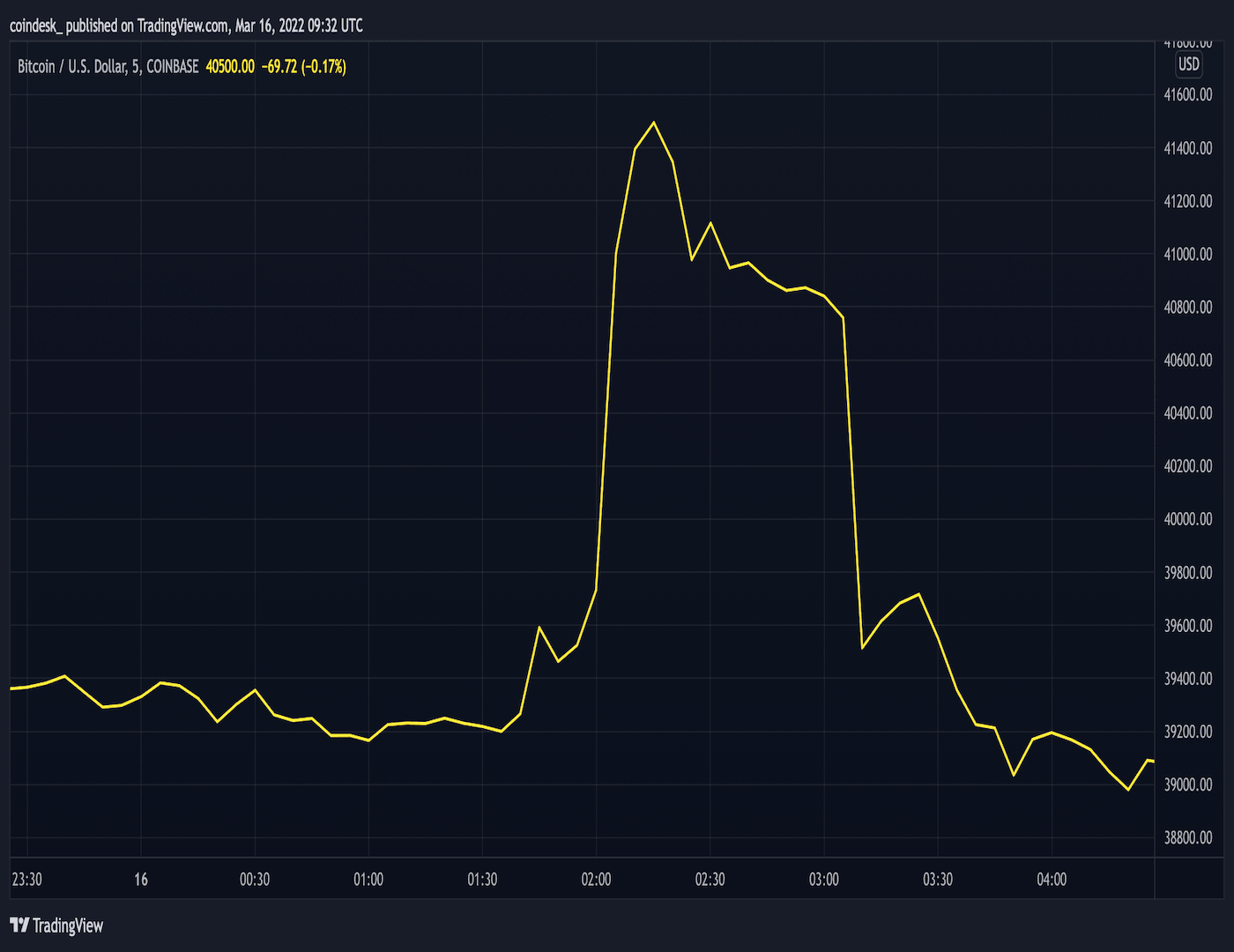This screenshot has width=1234, height=952.
Task: Click the 02:30 time axis label
Action: coord(710,879)
